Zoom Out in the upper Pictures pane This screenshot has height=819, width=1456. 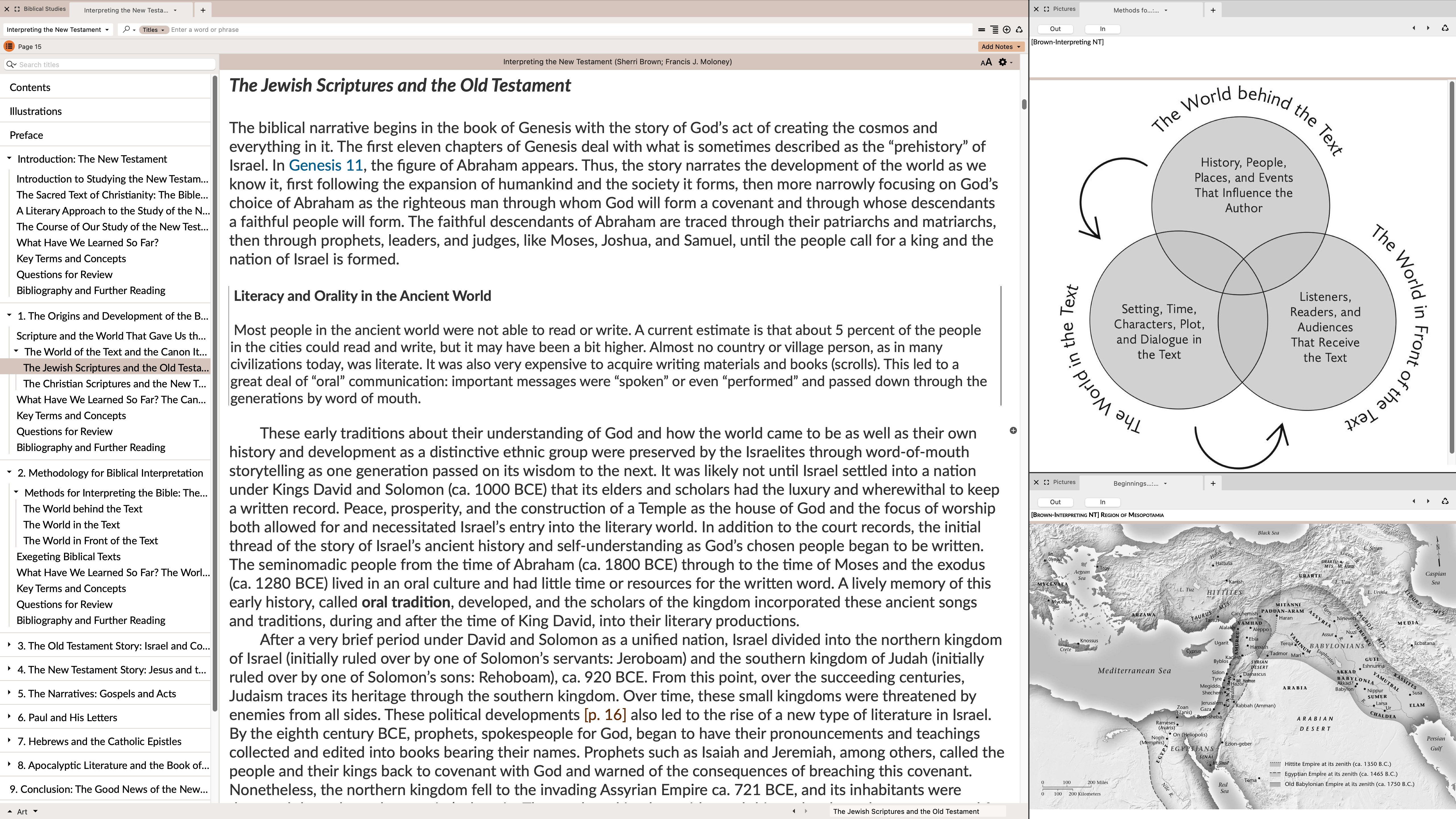tap(1055, 29)
